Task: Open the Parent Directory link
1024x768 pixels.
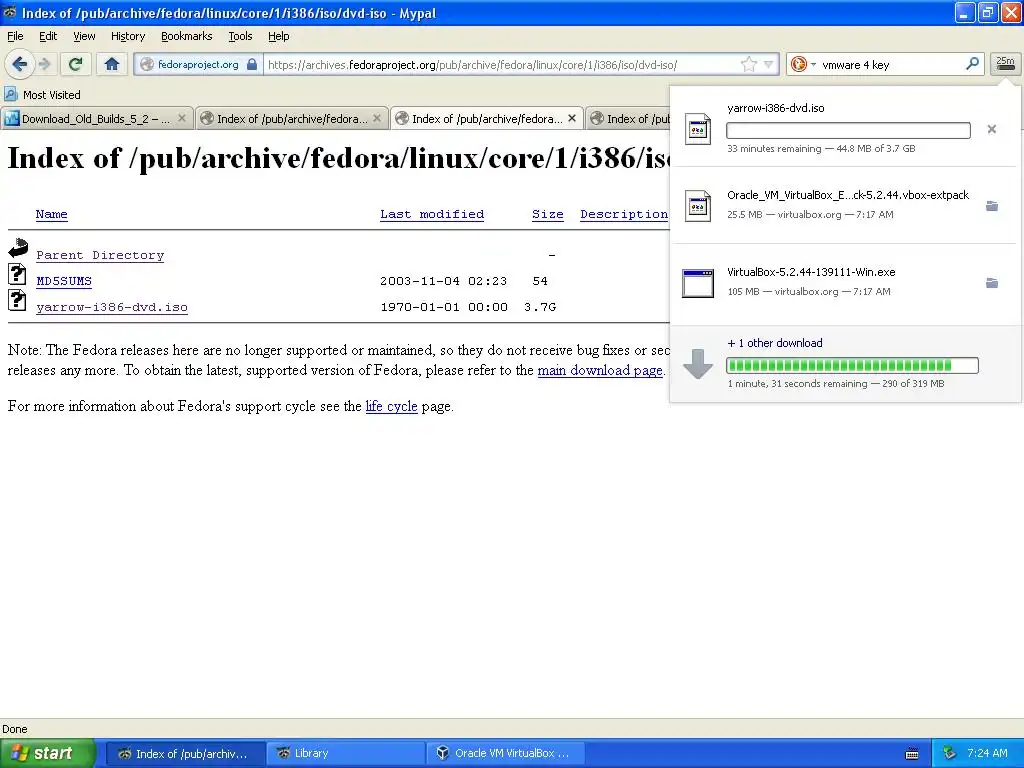Action: (x=100, y=255)
